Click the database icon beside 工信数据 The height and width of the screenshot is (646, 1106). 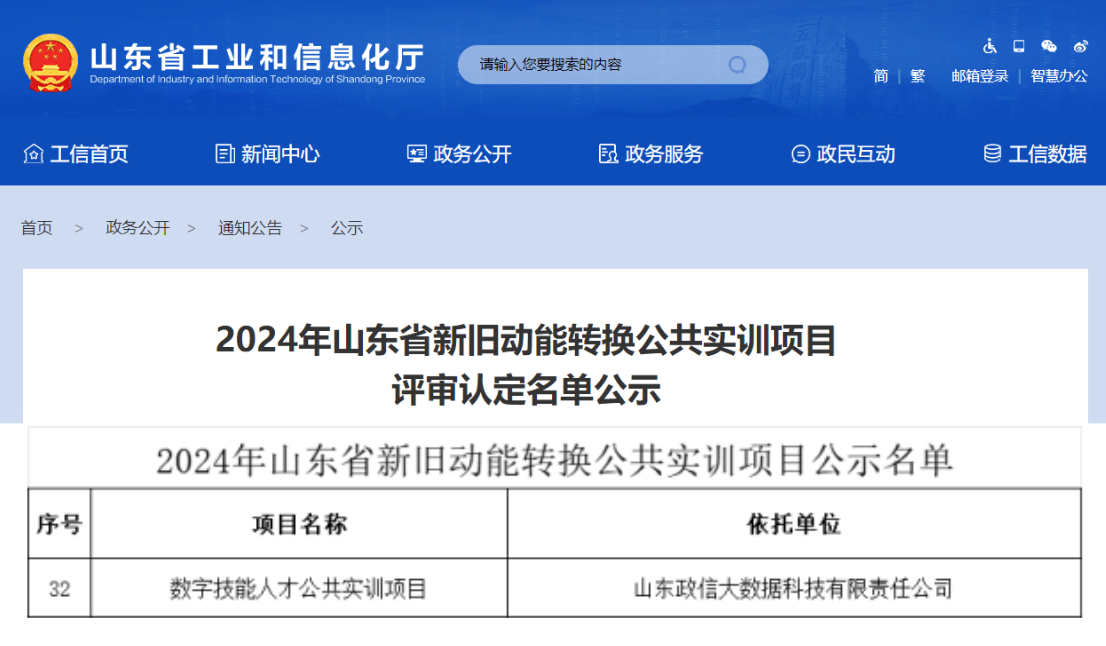[x=992, y=153]
